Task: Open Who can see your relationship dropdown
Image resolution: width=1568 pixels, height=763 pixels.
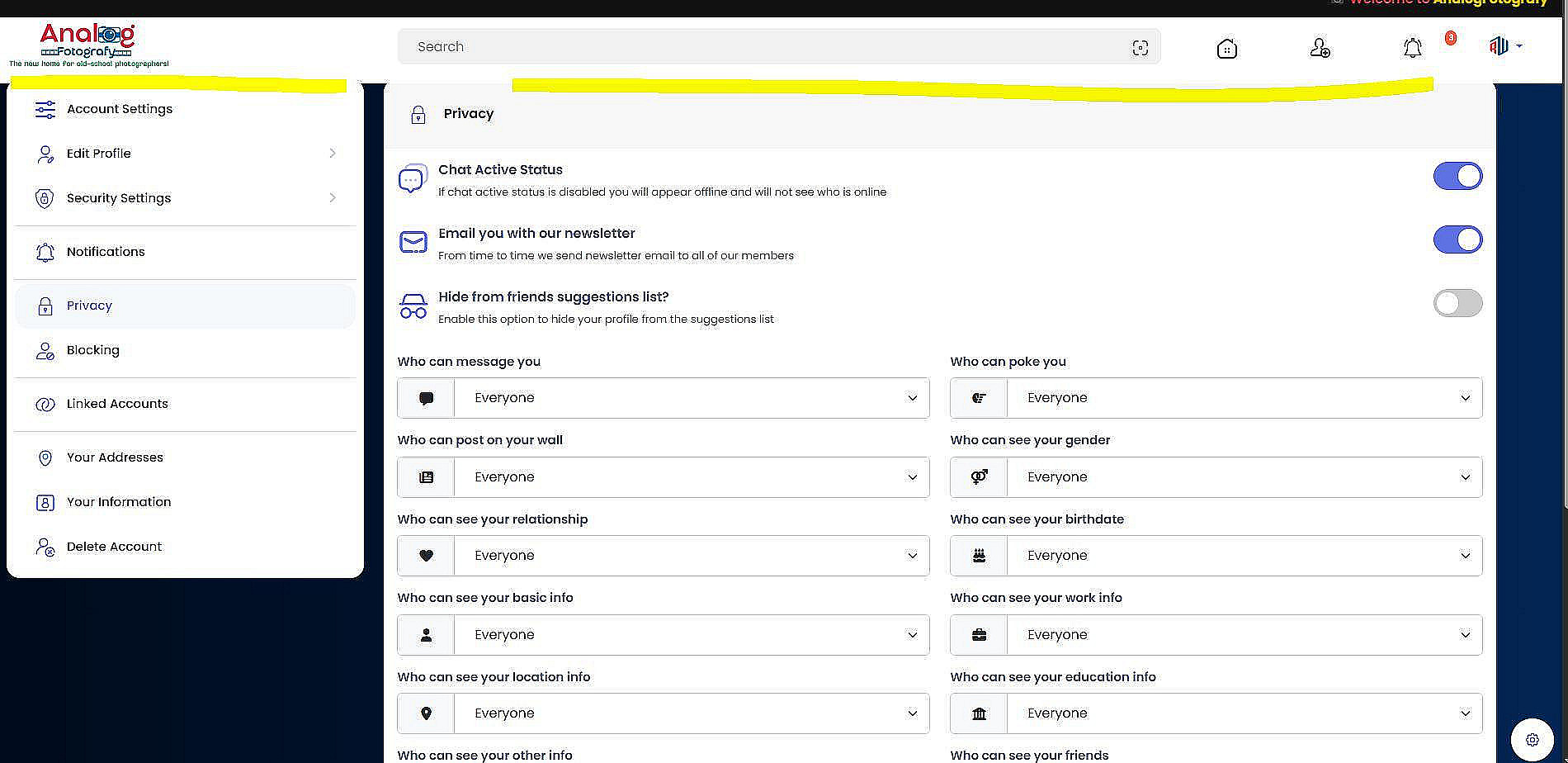Action: coord(692,556)
